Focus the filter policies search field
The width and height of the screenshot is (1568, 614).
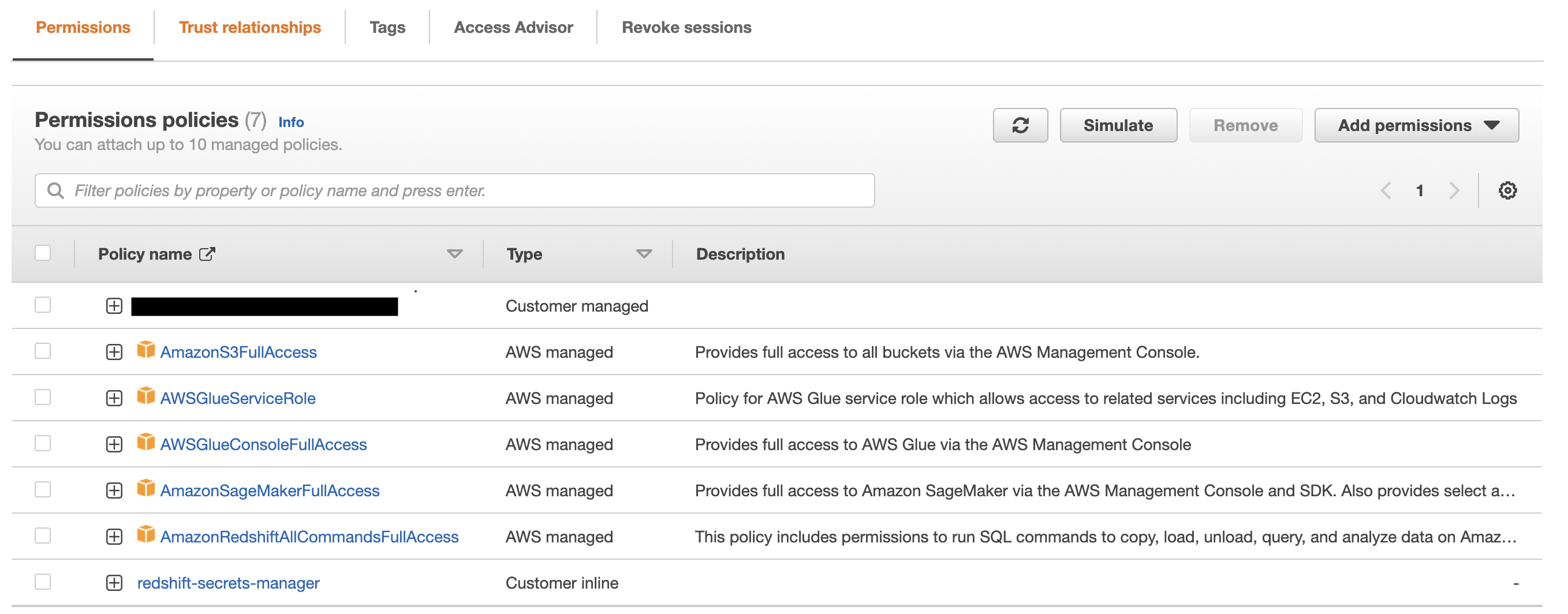[454, 190]
